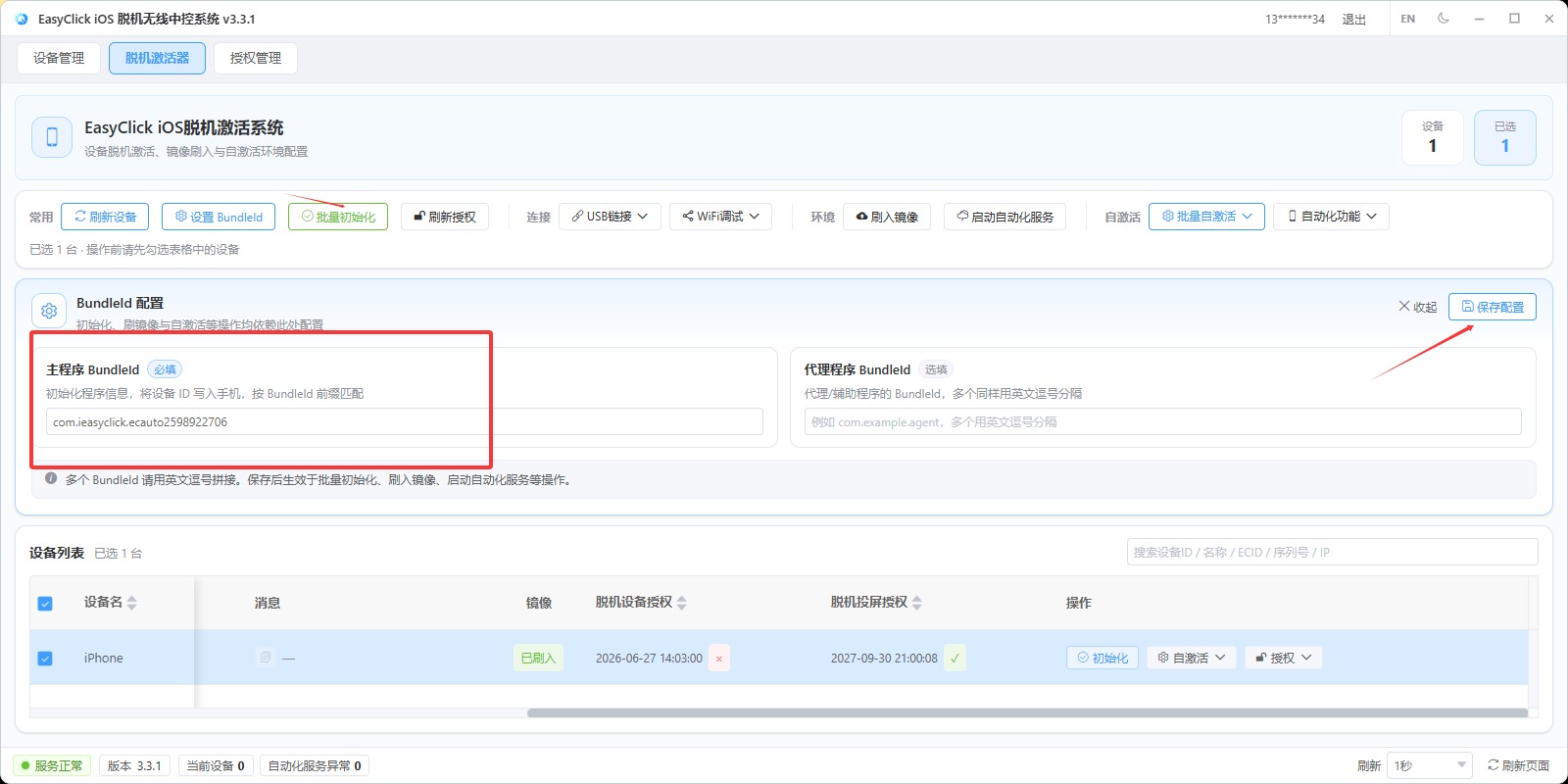This screenshot has width=1568, height=784.
Task: Click the 消息 column header
Action: point(268,603)
